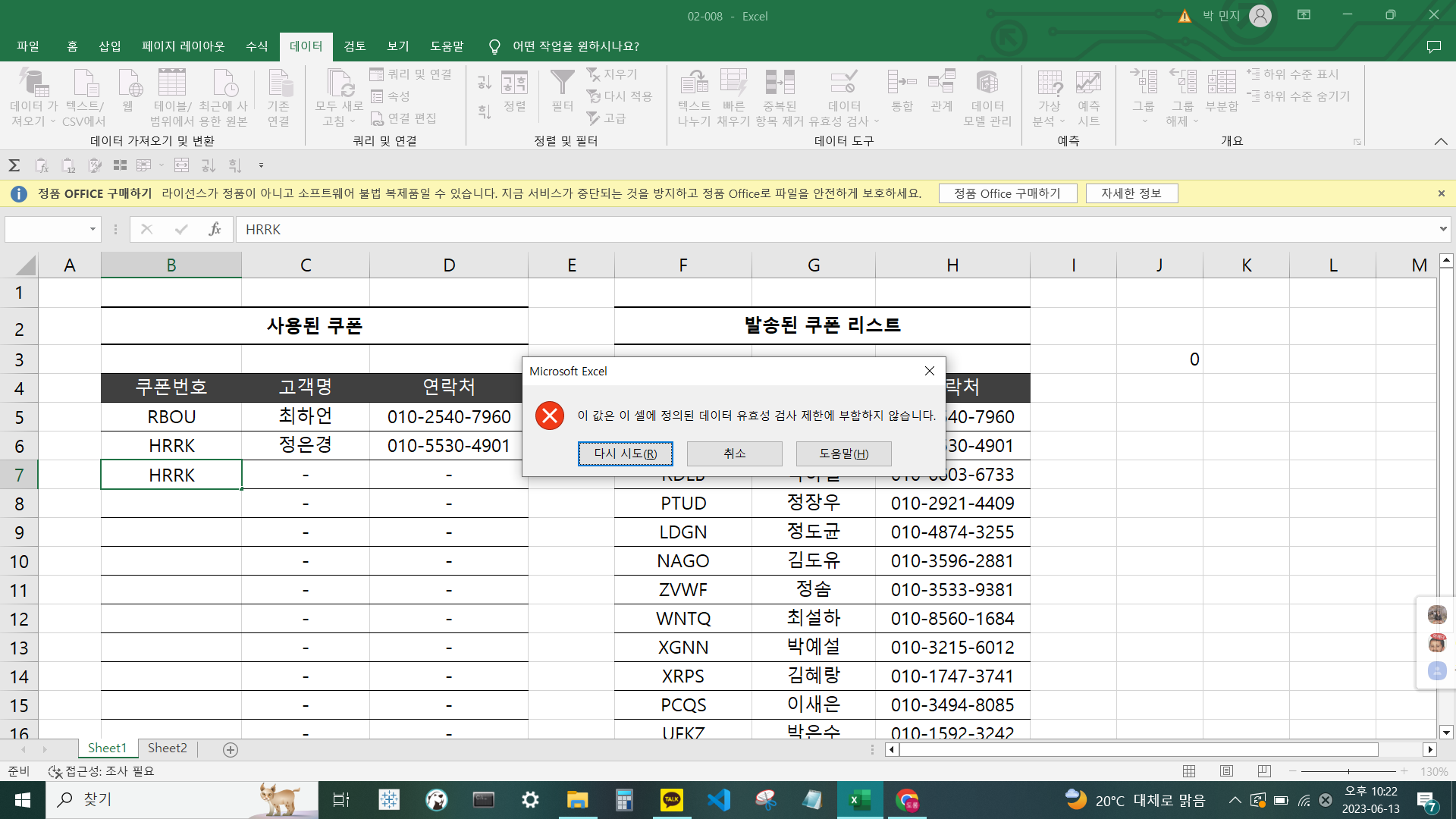Open the Name Box dropdown arrow
Viewport: 1456px width, 819px height.
93,229
